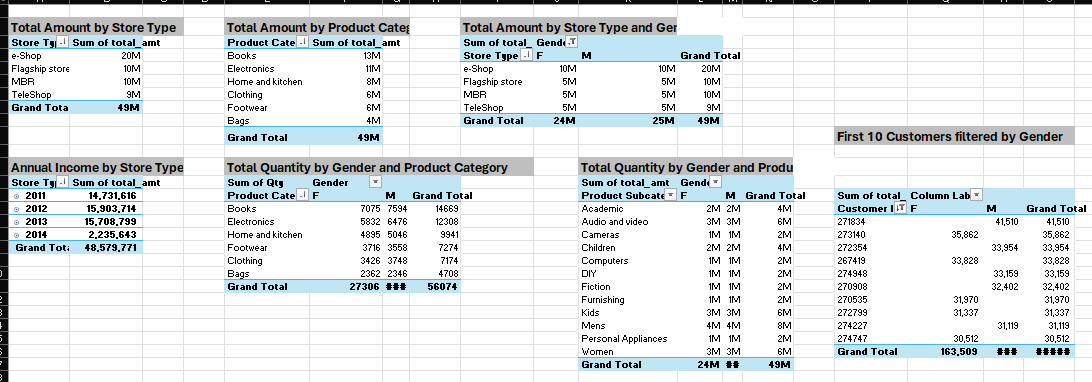Select the 56074 quantity grand total
Viewport: 1092px width, 382px height.
click(435, 287)
